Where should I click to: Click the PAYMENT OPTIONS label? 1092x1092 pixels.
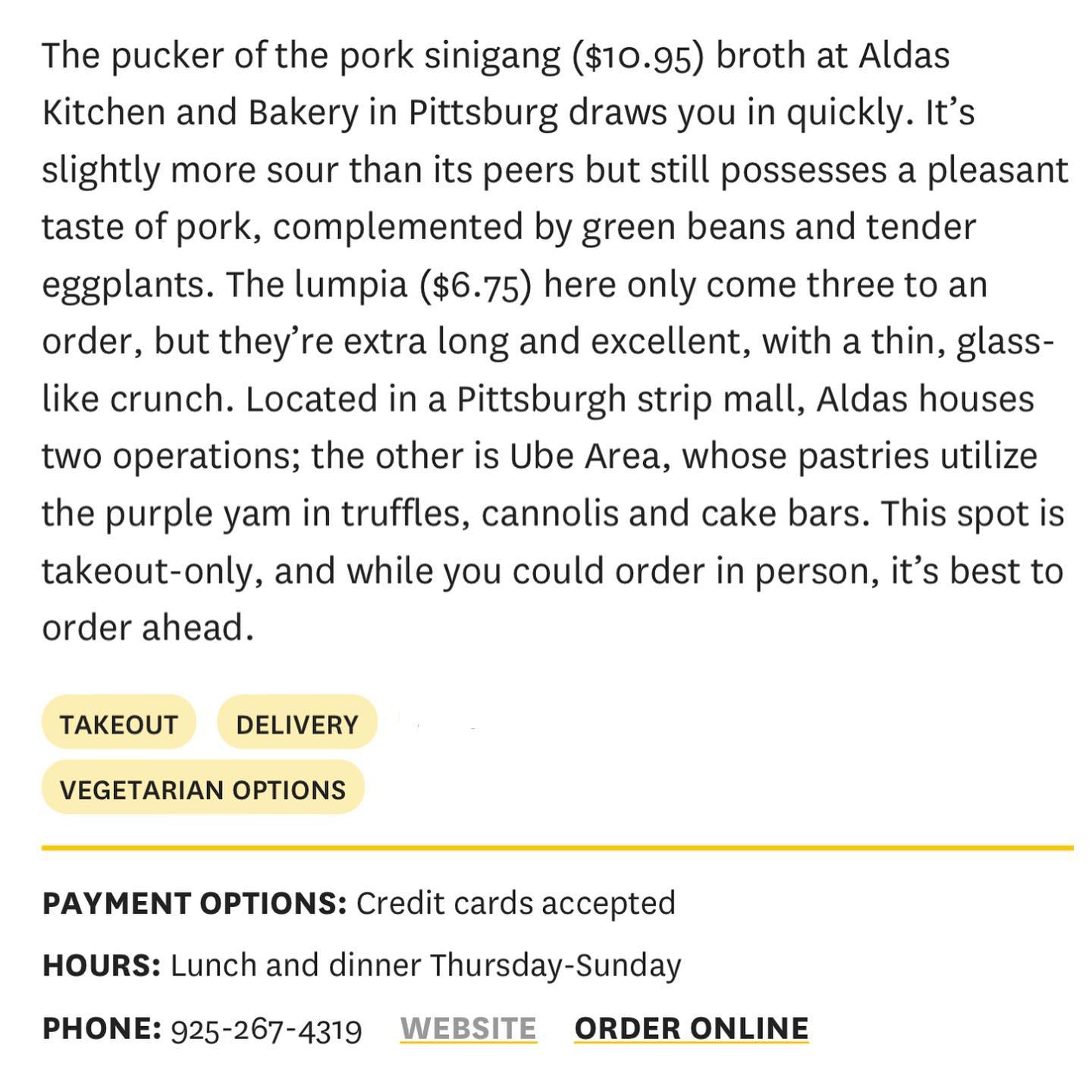pos(194,903)
